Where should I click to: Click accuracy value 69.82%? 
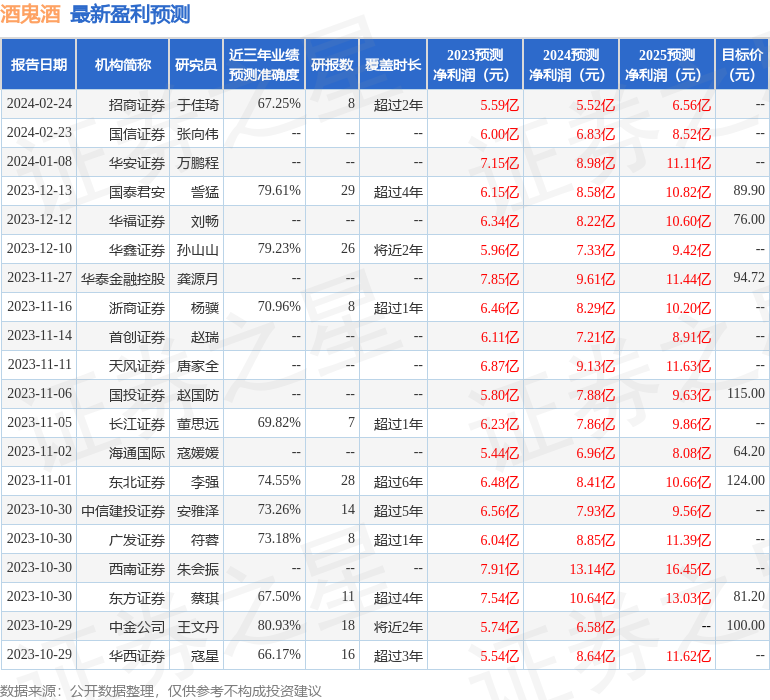[x=279, y=422]
